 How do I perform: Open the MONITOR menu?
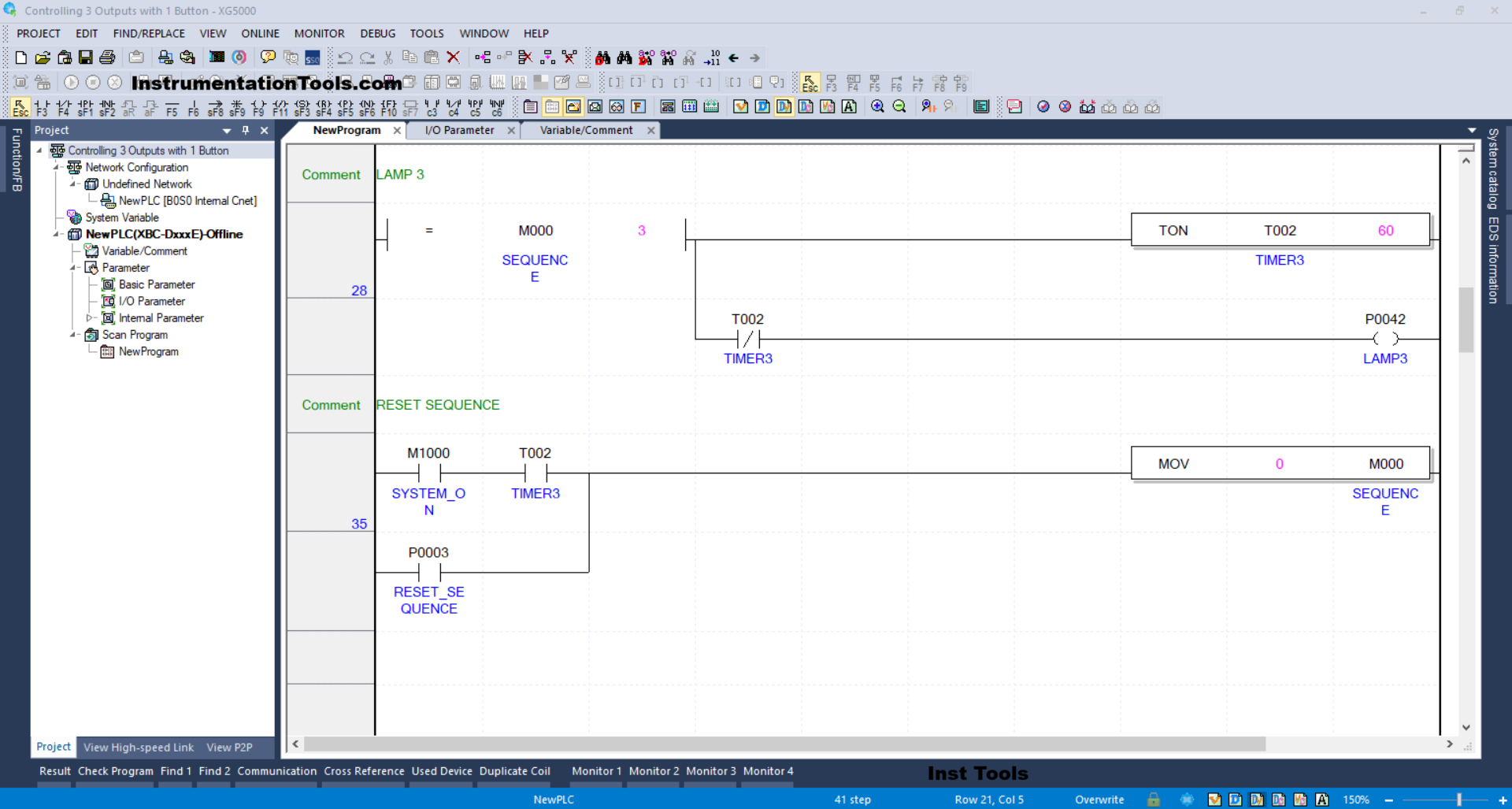tap(319, 34)
